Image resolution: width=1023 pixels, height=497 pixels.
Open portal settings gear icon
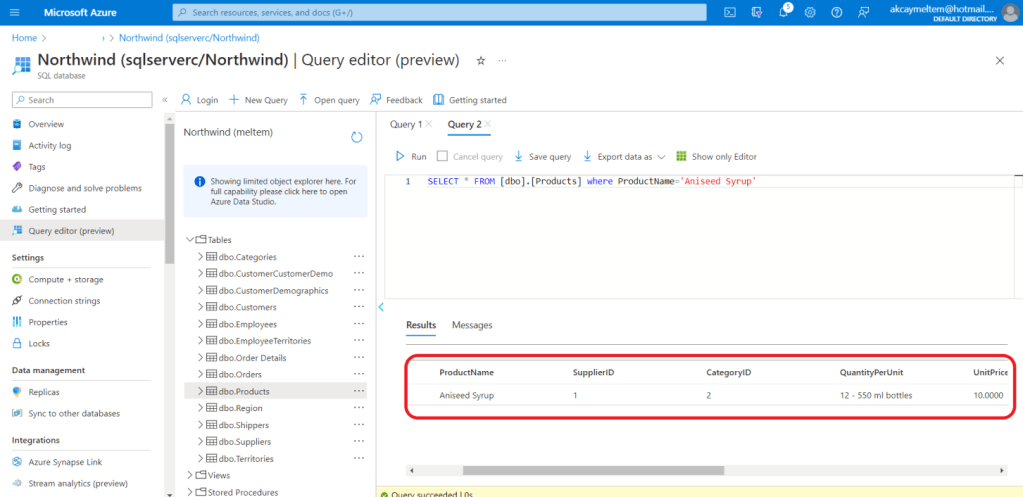coord(809,12)
